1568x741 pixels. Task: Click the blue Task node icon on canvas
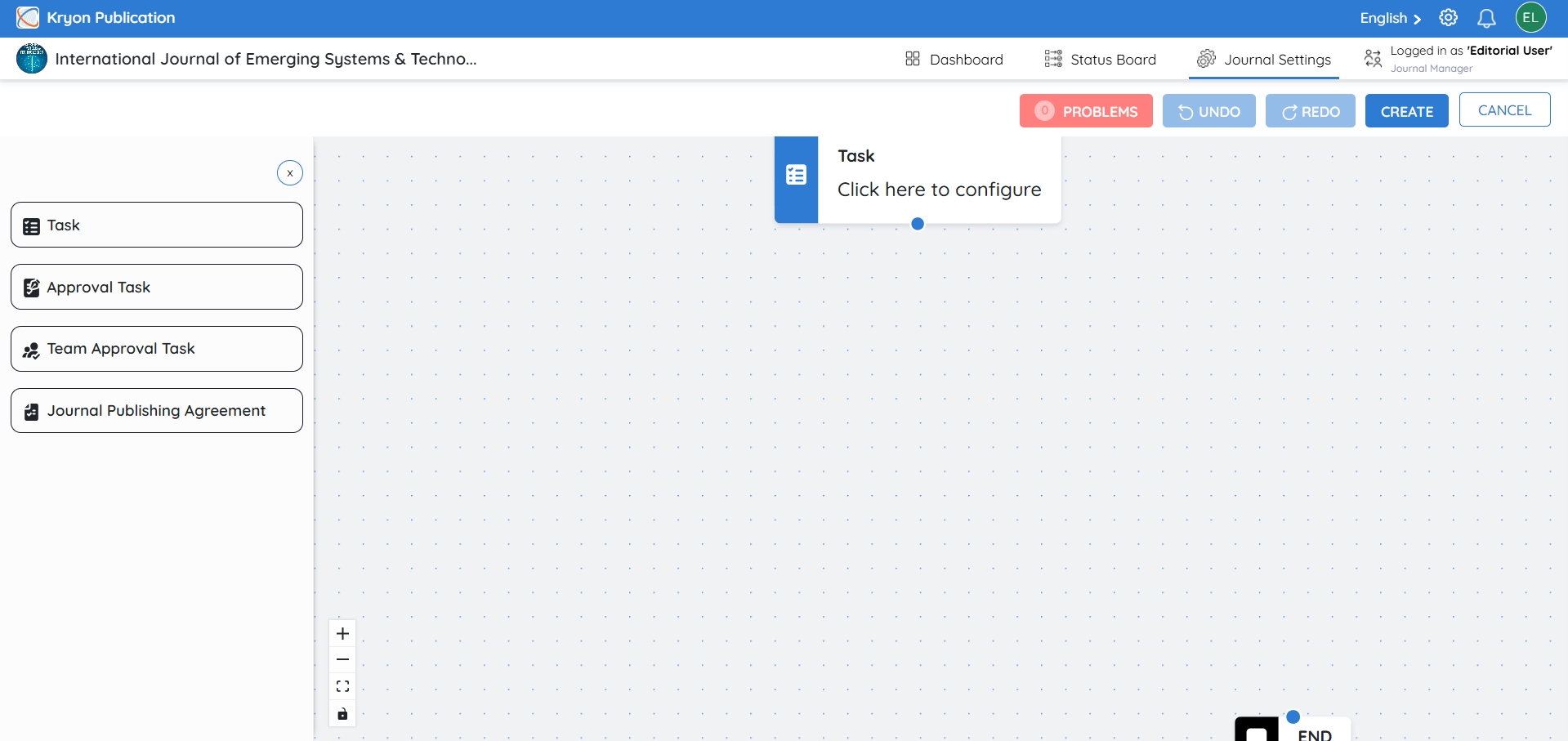pyautogui.click(x=796, y=175)
